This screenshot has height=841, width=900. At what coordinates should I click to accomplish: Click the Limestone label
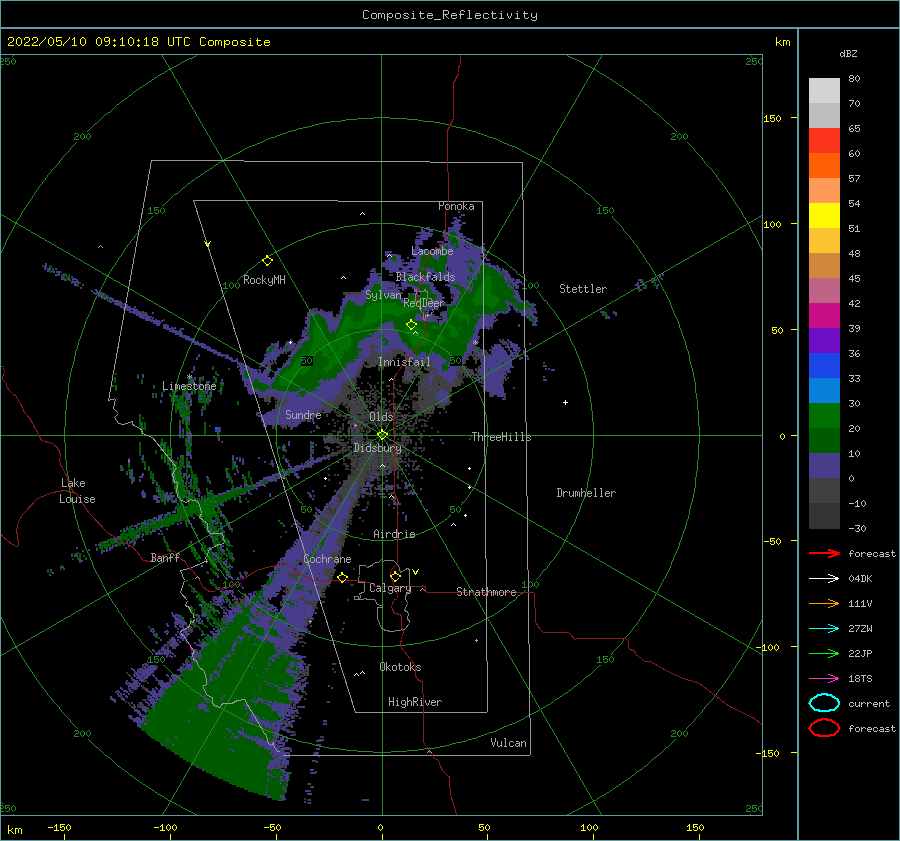coord(189,386)
